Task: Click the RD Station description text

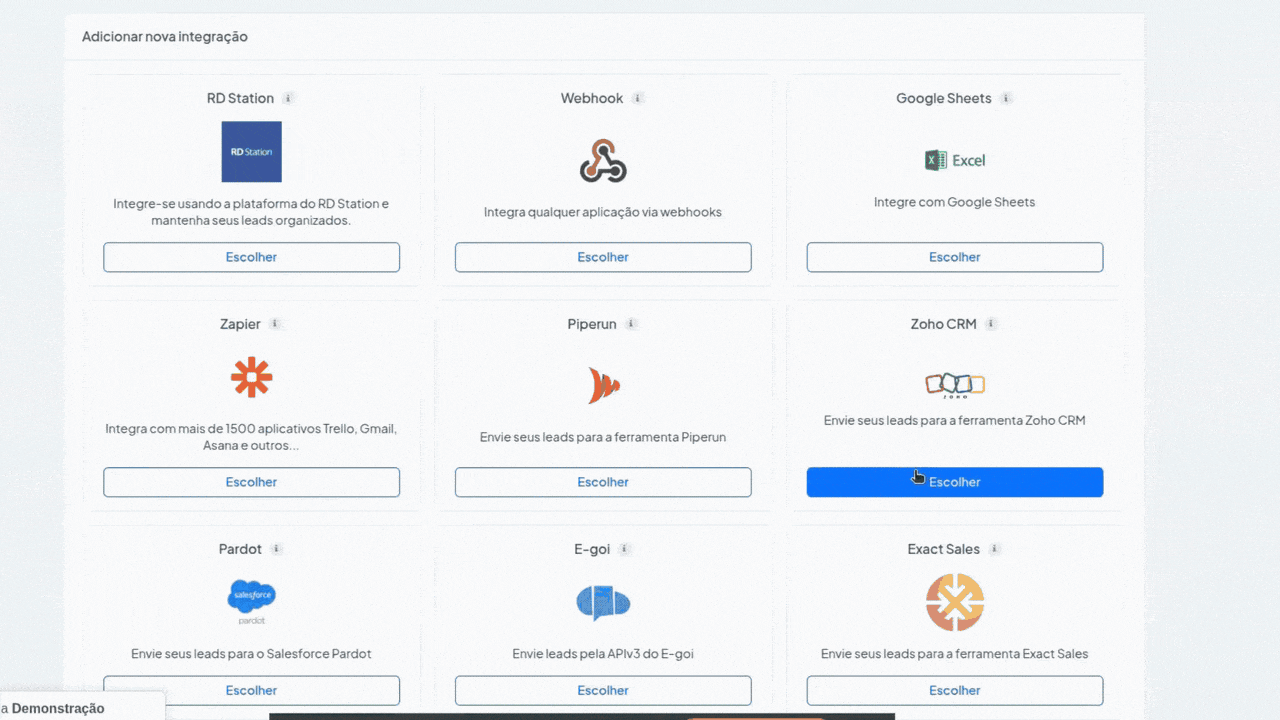Action: pyautogui.click(x=251, y=212)
